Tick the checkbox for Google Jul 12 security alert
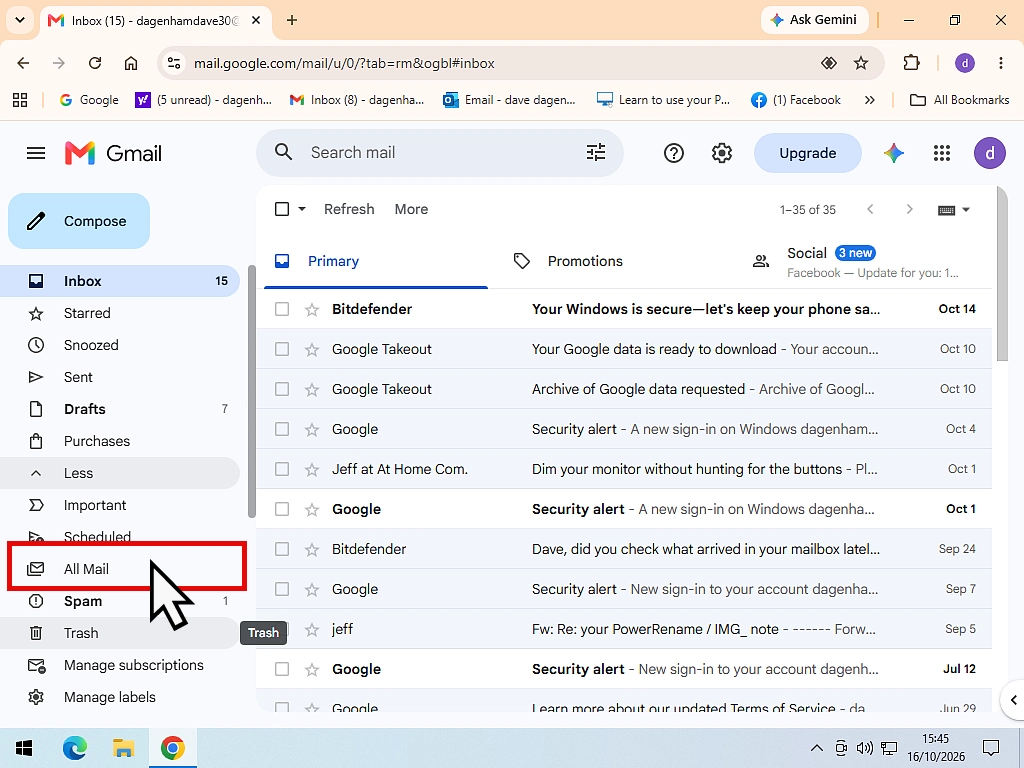The width and height of the screenshot is (1024, 768). click(281, 669)
